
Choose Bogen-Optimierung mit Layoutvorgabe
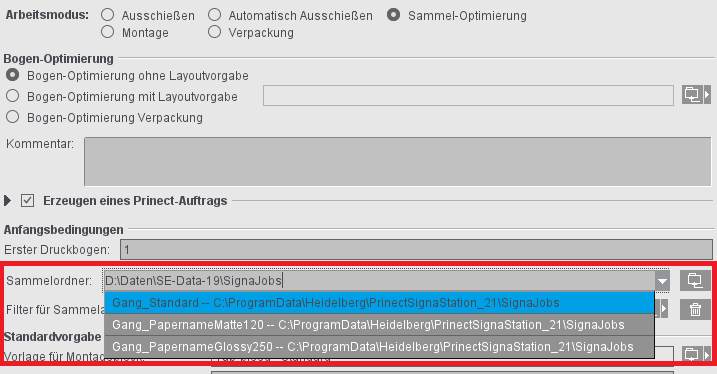(12, 96)
